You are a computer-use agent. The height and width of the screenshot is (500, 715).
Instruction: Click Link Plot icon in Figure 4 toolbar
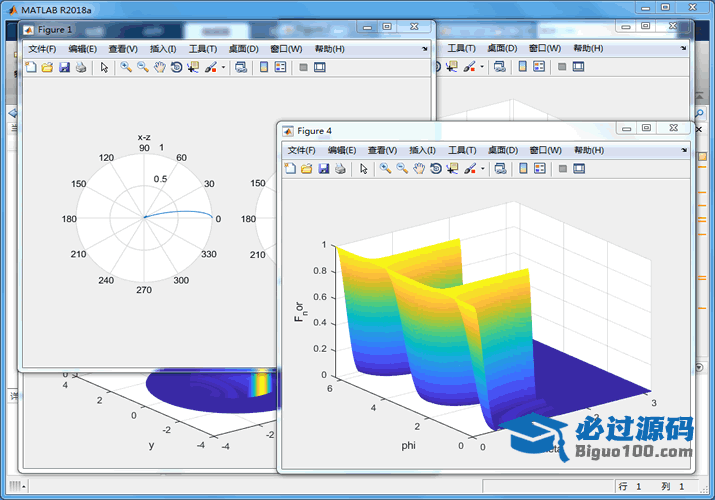click(500, 169)
